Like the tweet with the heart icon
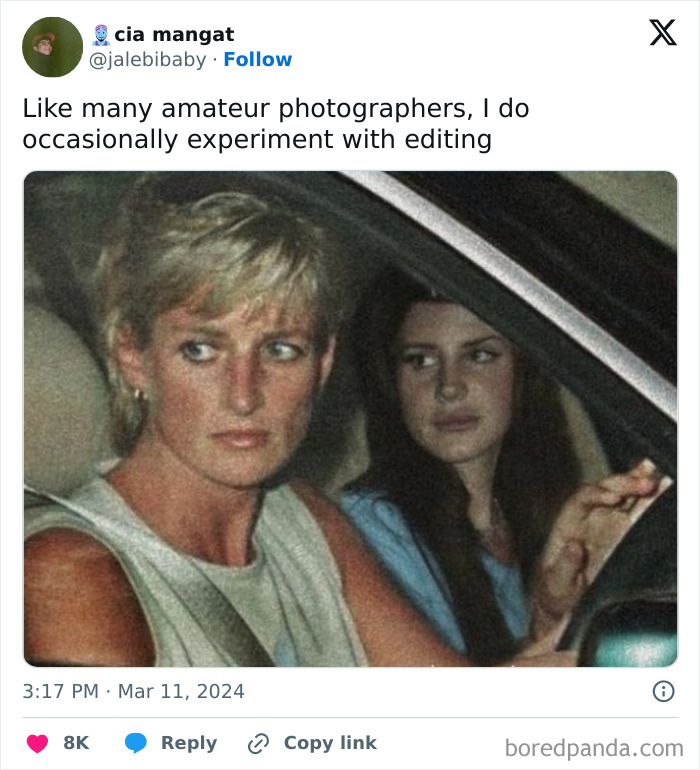 (38, 743)
